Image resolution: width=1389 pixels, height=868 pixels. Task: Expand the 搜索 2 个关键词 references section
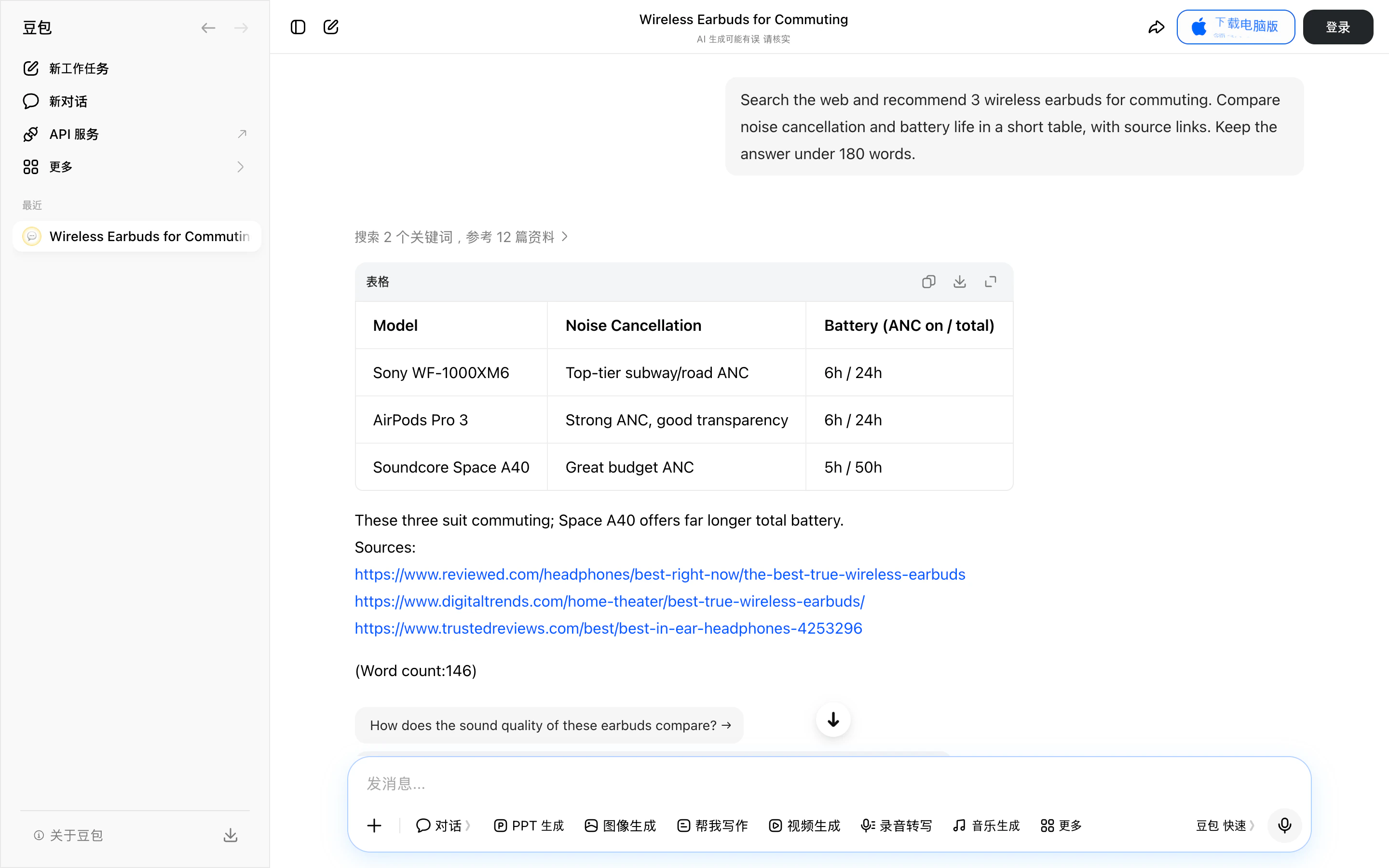pyautogui.click(x=462, y=237)
